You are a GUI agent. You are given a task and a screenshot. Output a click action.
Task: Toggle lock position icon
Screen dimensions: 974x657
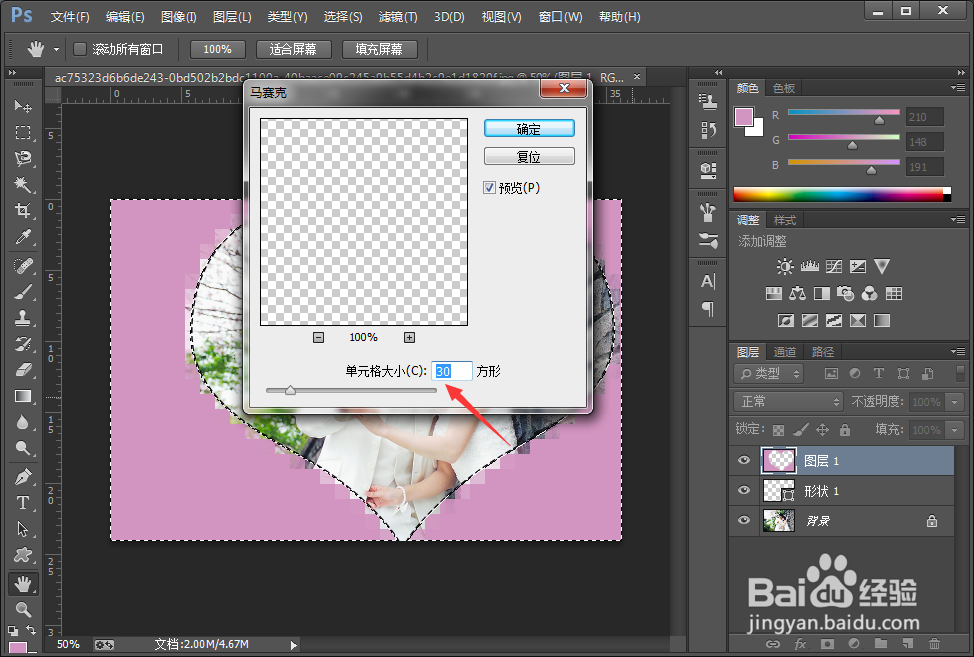click(822, 430)
